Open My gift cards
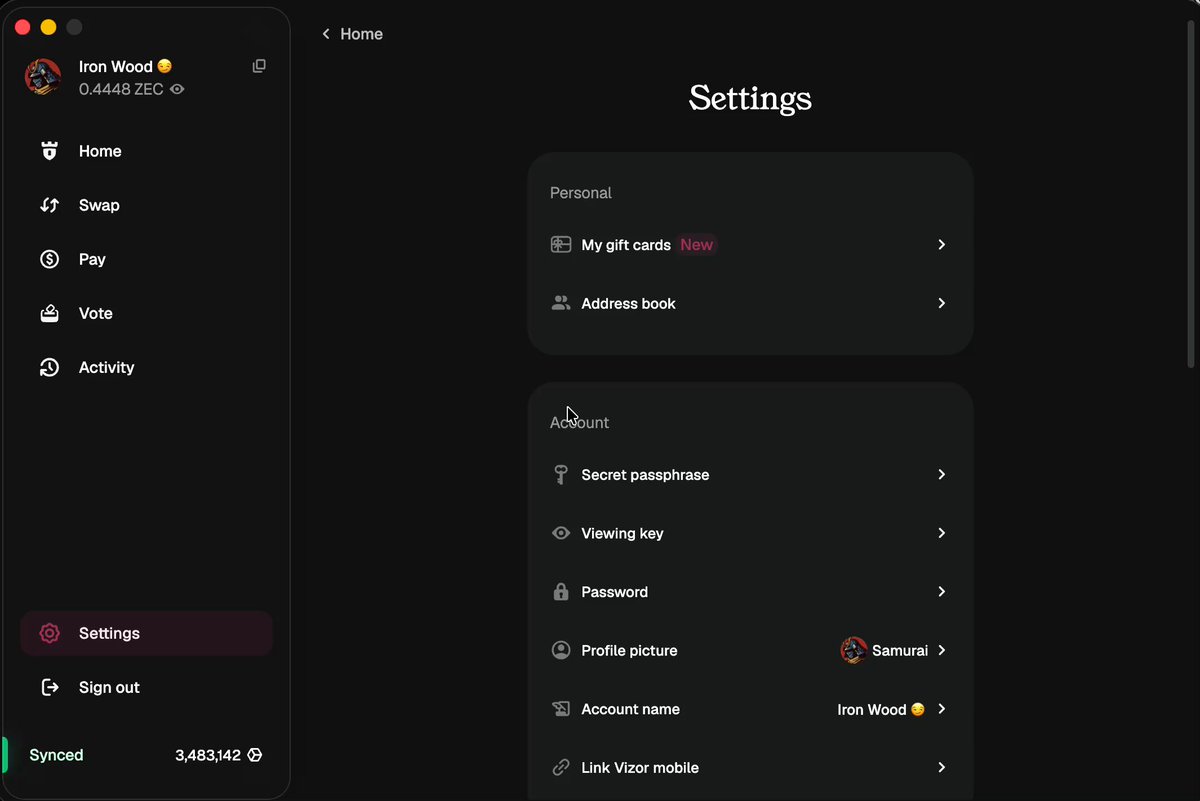The width and height of the screenshot is (1200, 801). coord(750,245)
